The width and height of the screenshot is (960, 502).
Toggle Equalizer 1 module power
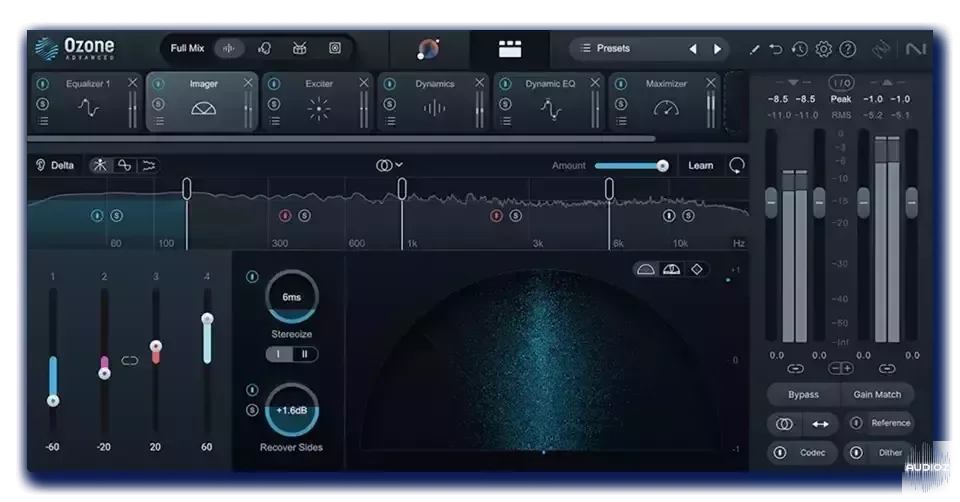coord(43,83)
